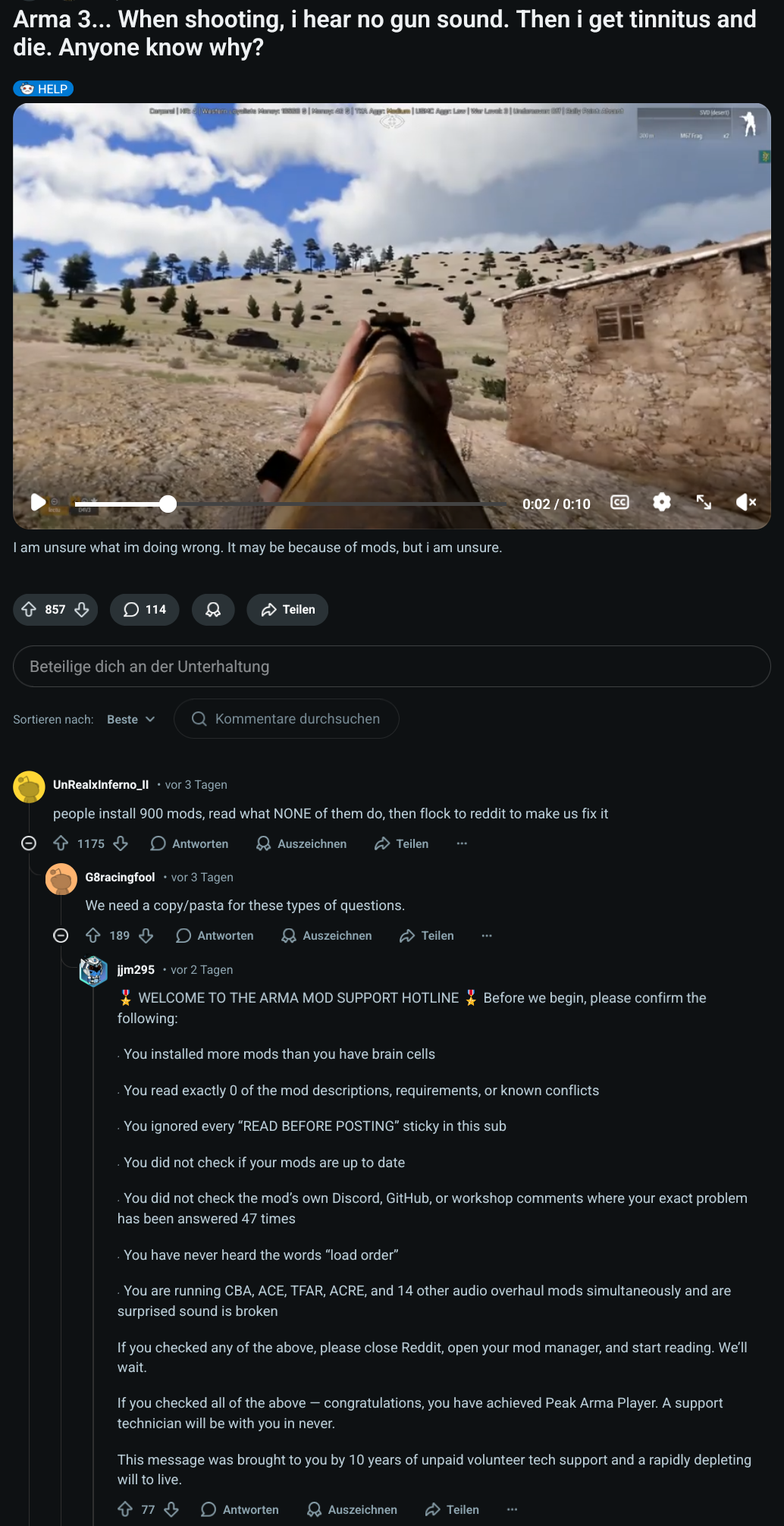Upvote the Arma 3 post
784x1526 pixels.
pyautogui.click(x=30, y=610)
